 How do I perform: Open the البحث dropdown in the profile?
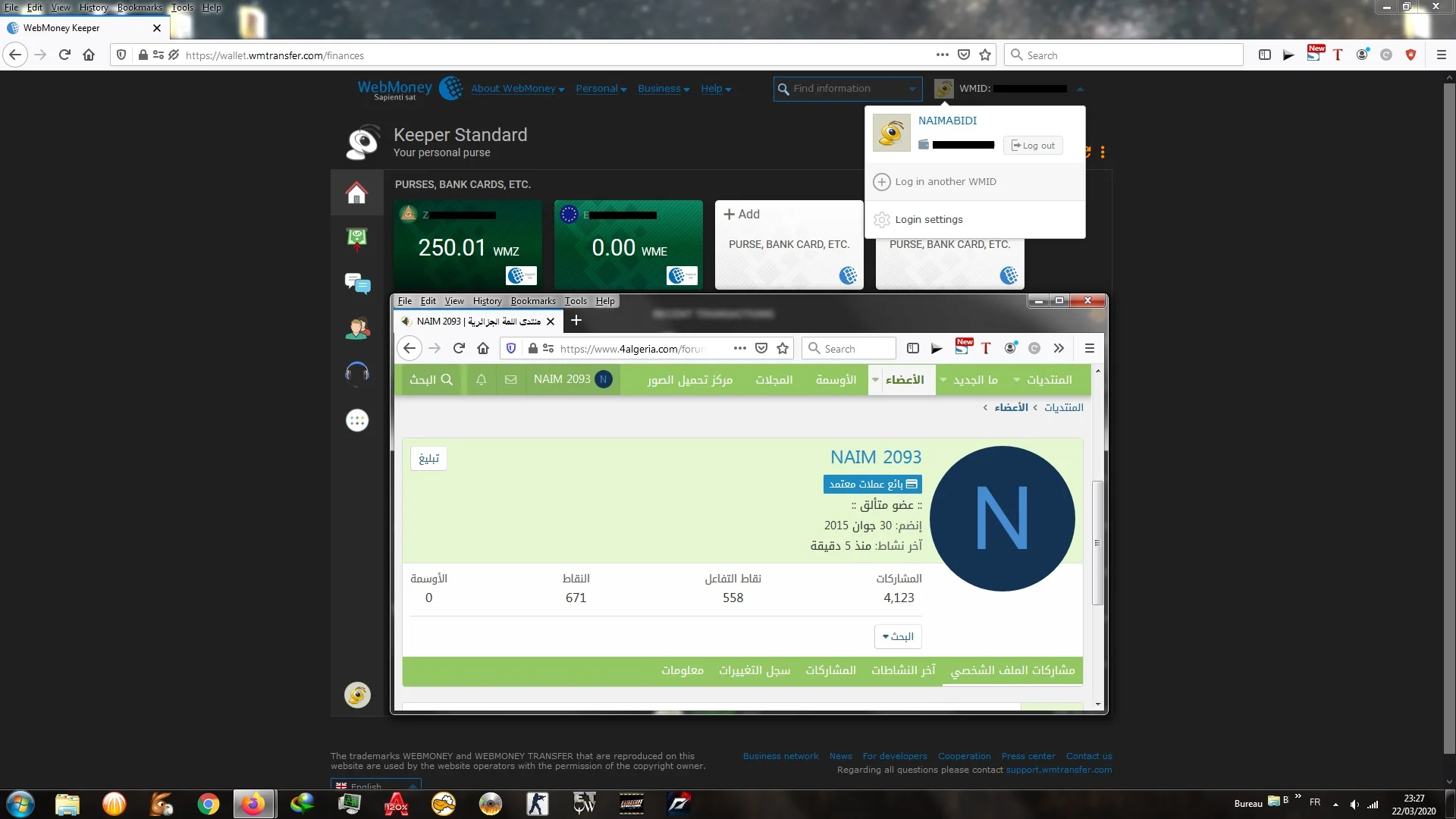coord(898,636)
